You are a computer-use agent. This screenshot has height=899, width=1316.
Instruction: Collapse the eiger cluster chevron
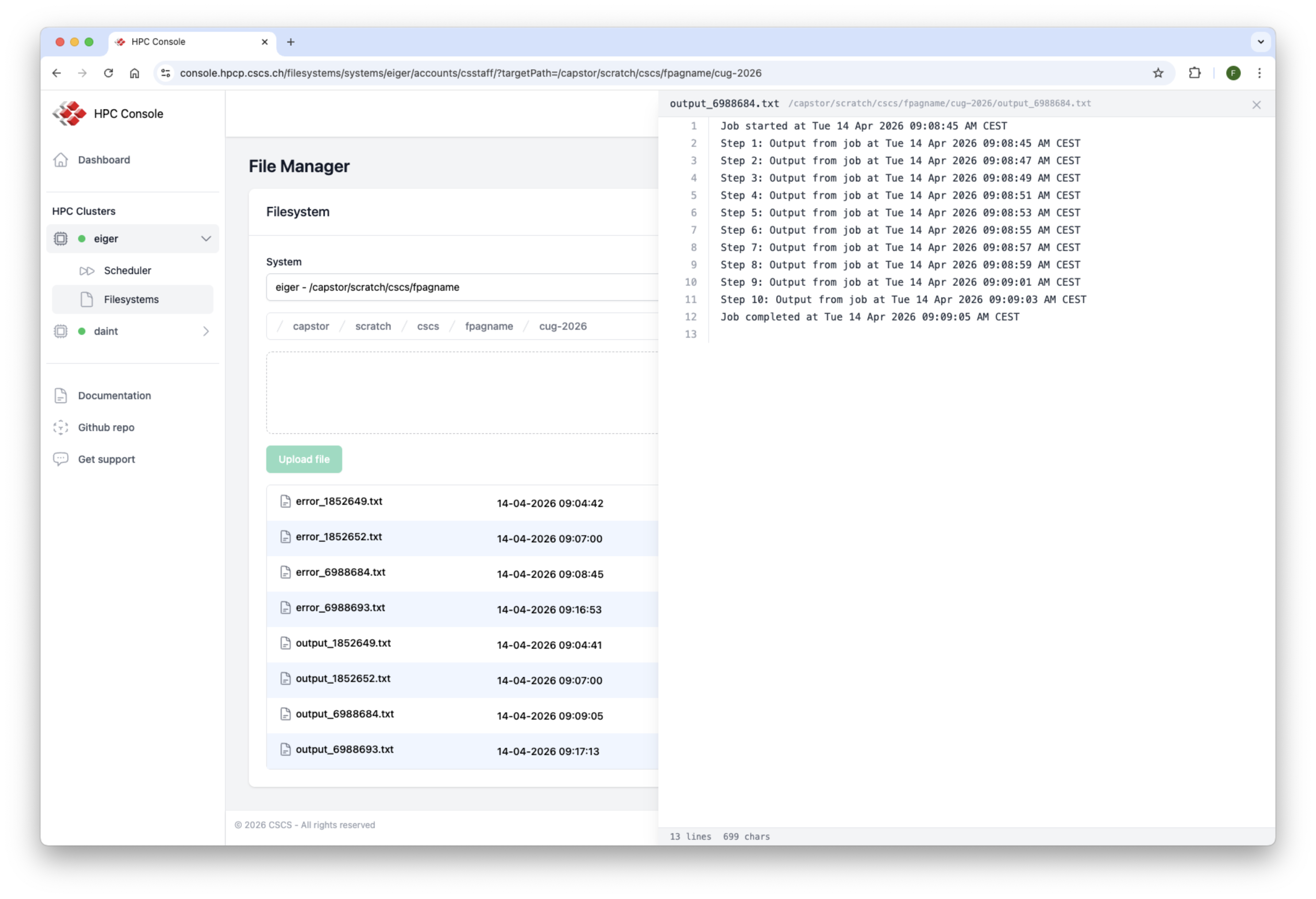click(205, 238)
